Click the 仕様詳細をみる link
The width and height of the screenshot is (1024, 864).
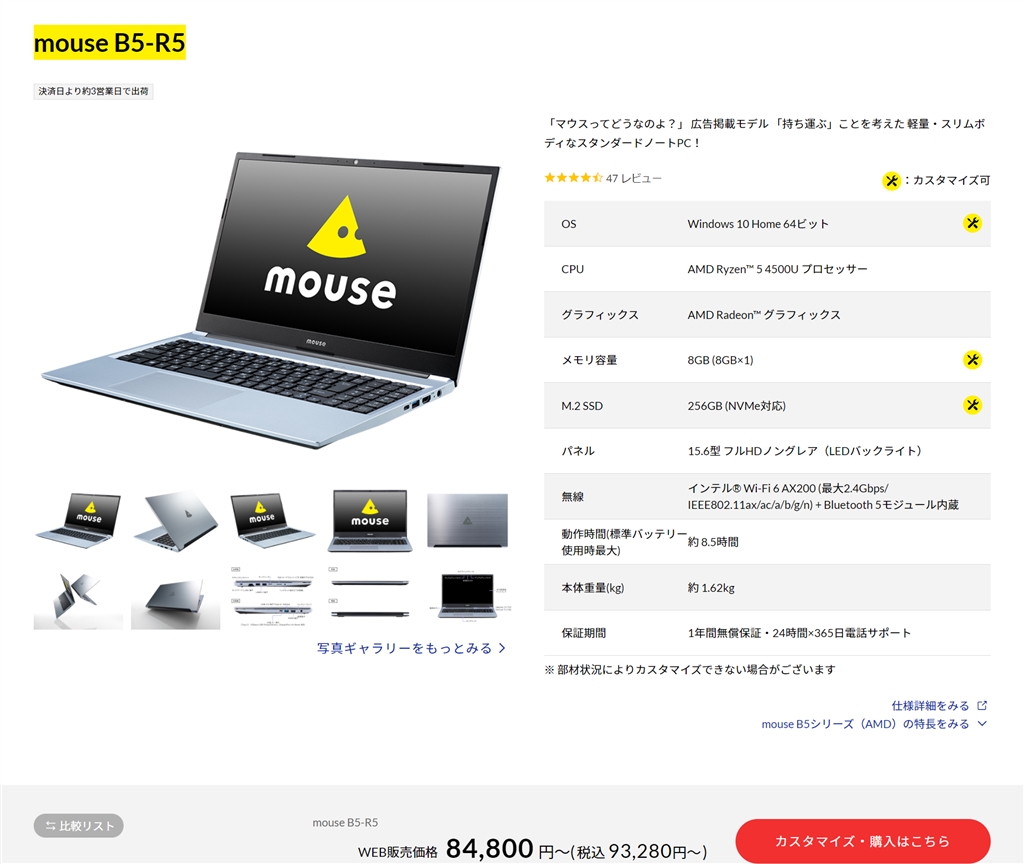click(930, 705)
